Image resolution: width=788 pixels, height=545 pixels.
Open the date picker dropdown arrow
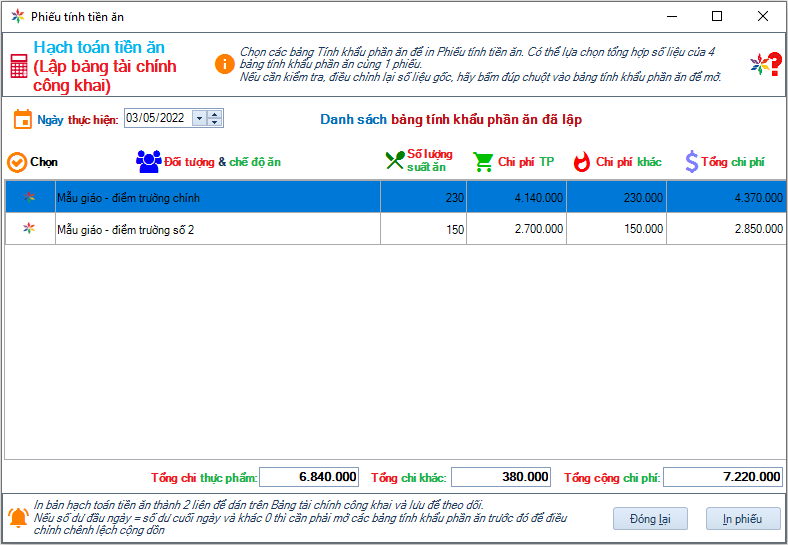click(x=199, y=118)
